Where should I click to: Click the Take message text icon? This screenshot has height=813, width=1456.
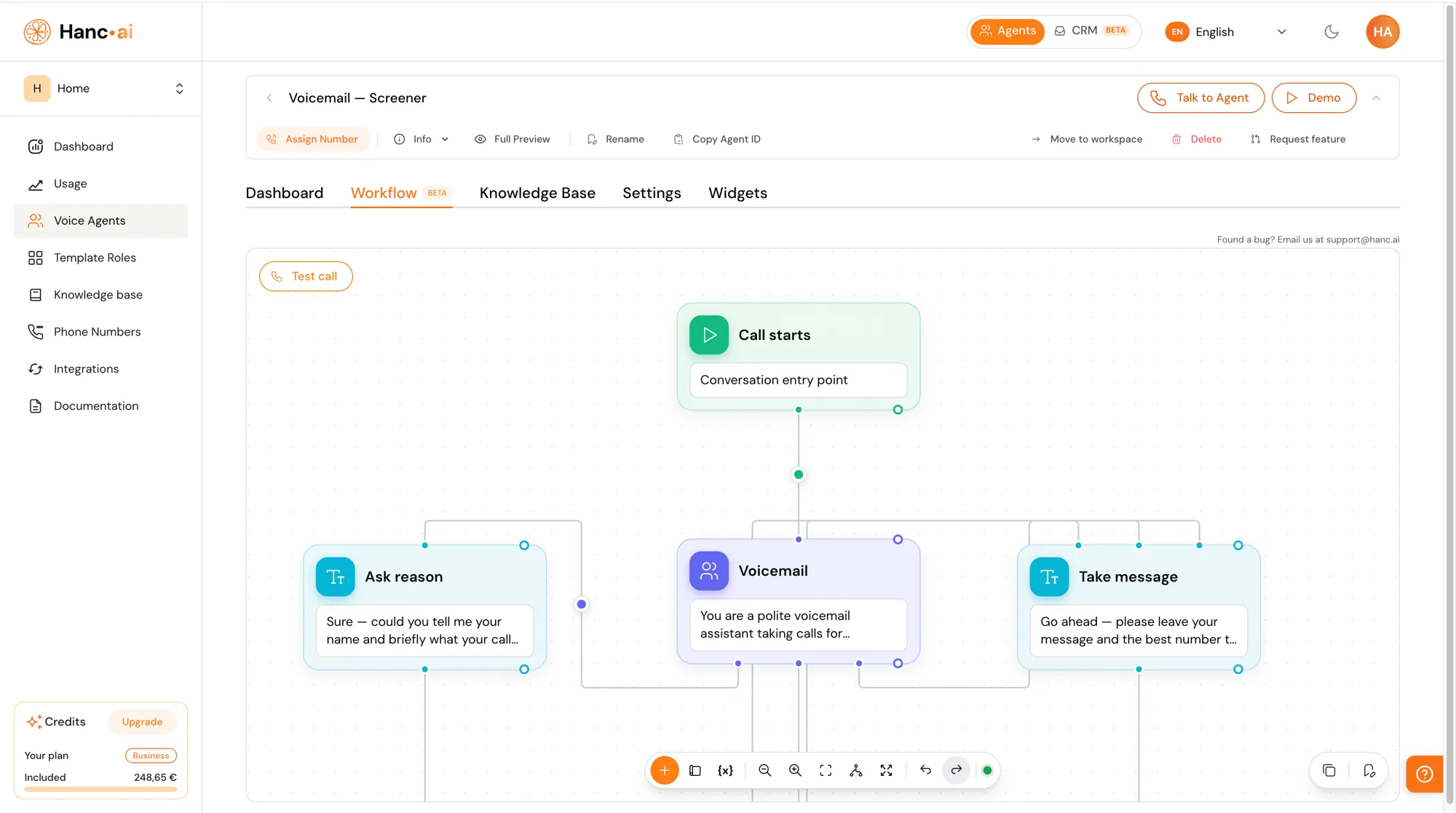tap(1049, 576)
